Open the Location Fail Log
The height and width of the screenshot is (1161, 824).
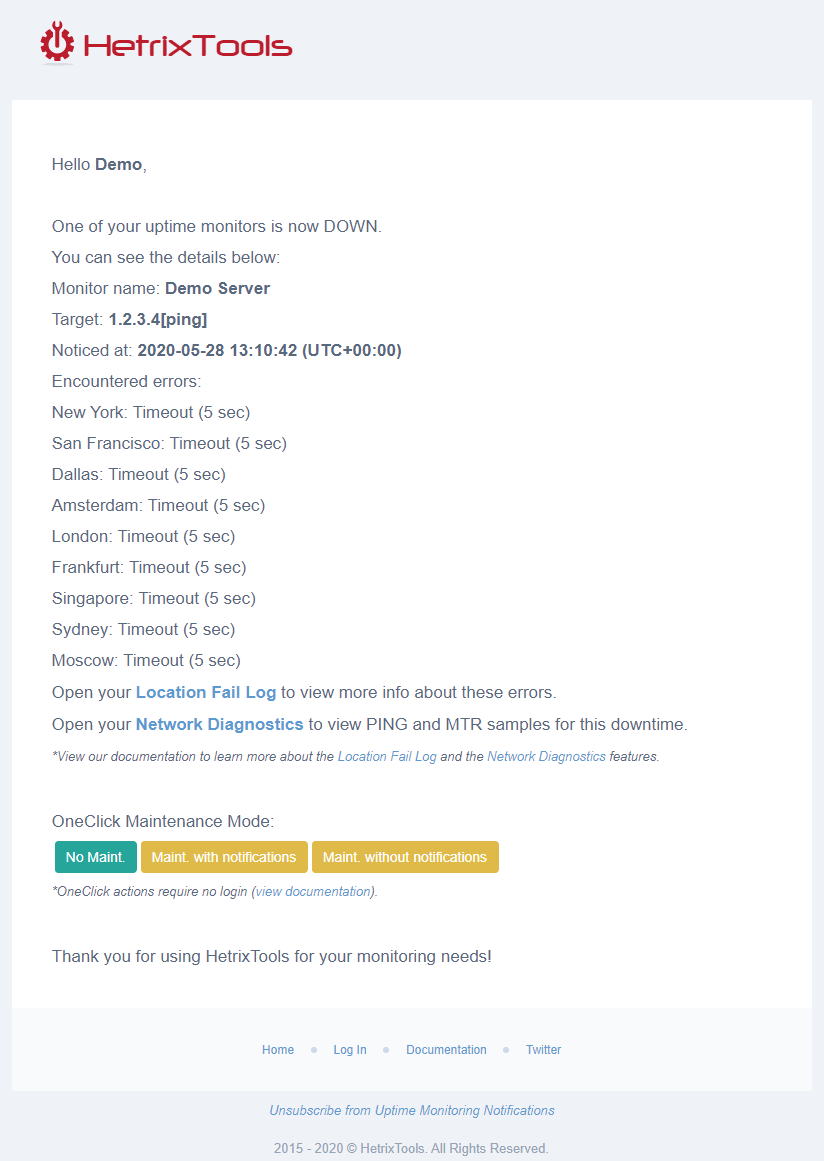(206, 692)
